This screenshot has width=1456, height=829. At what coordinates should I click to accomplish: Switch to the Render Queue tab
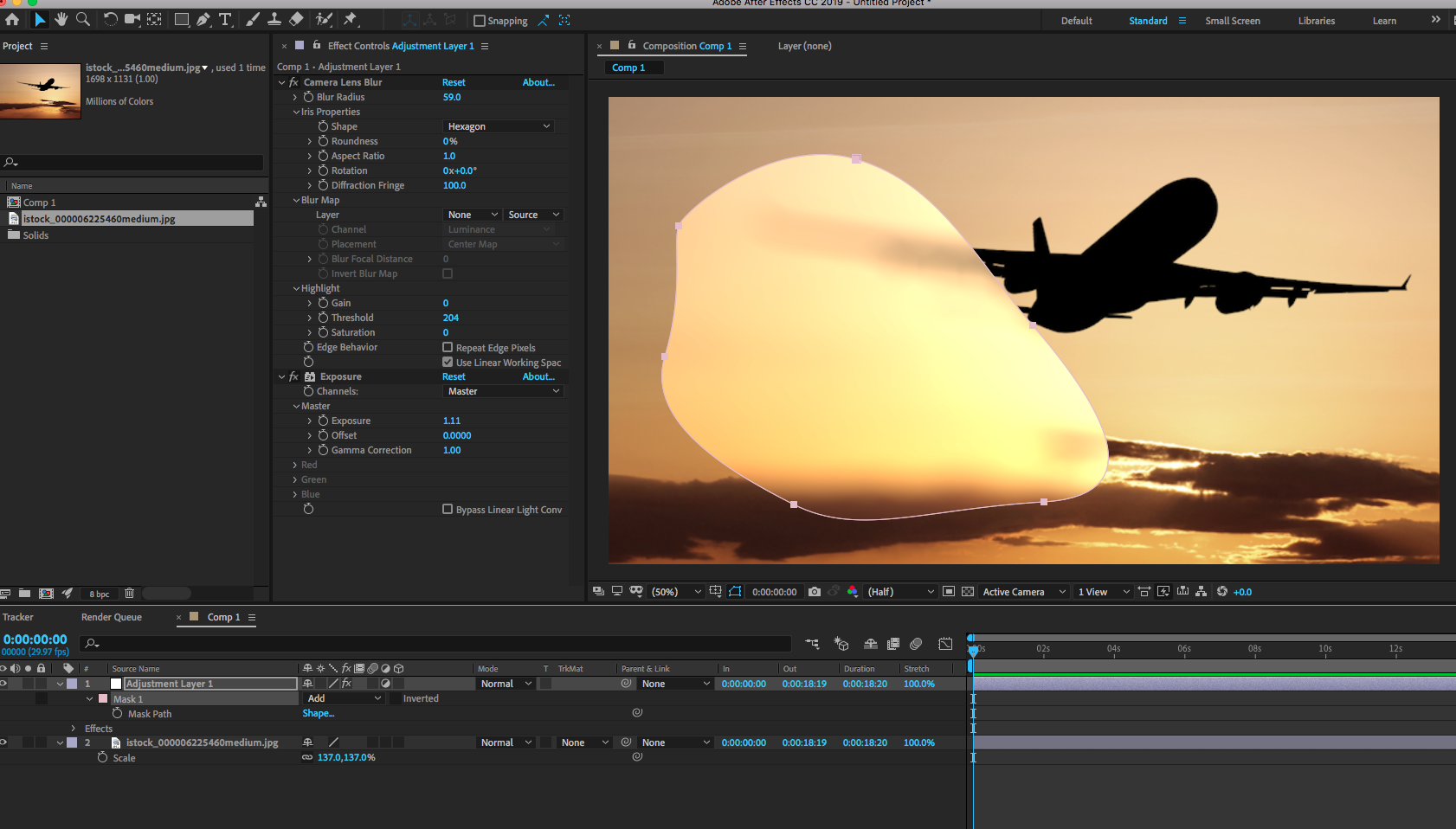112,617
